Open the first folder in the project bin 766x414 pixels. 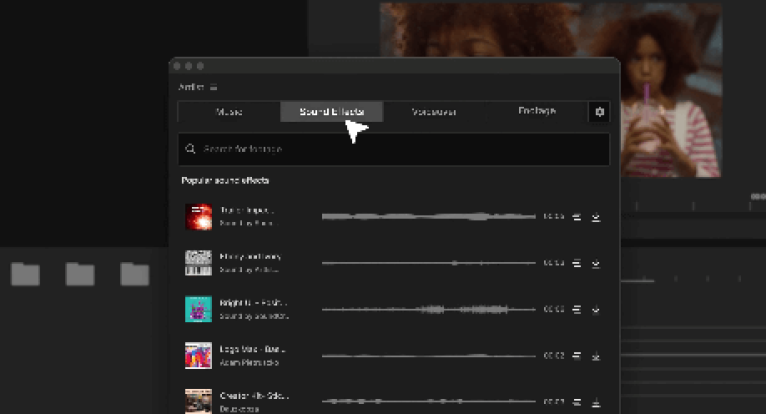click(25, 274)
